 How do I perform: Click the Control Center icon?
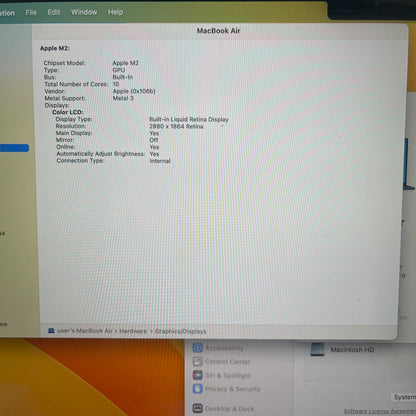click(198, 361)
